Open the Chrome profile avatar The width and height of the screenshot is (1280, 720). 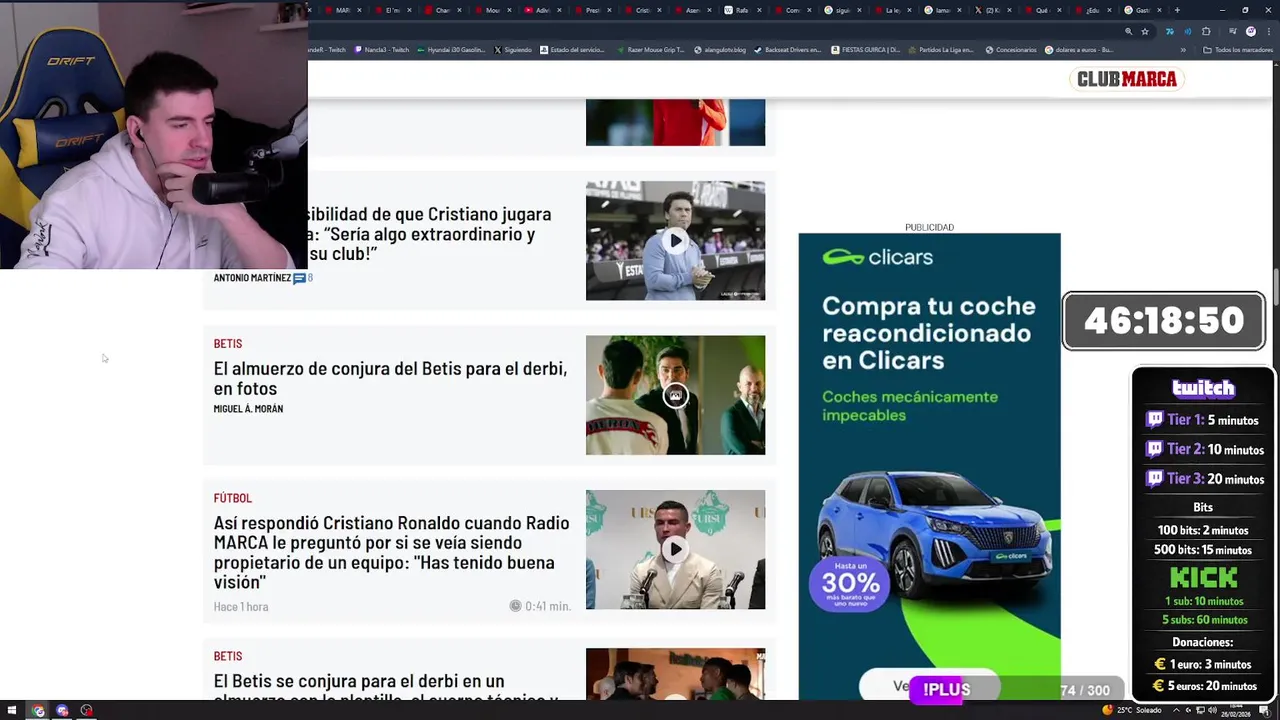click(x=1251, y=31)
